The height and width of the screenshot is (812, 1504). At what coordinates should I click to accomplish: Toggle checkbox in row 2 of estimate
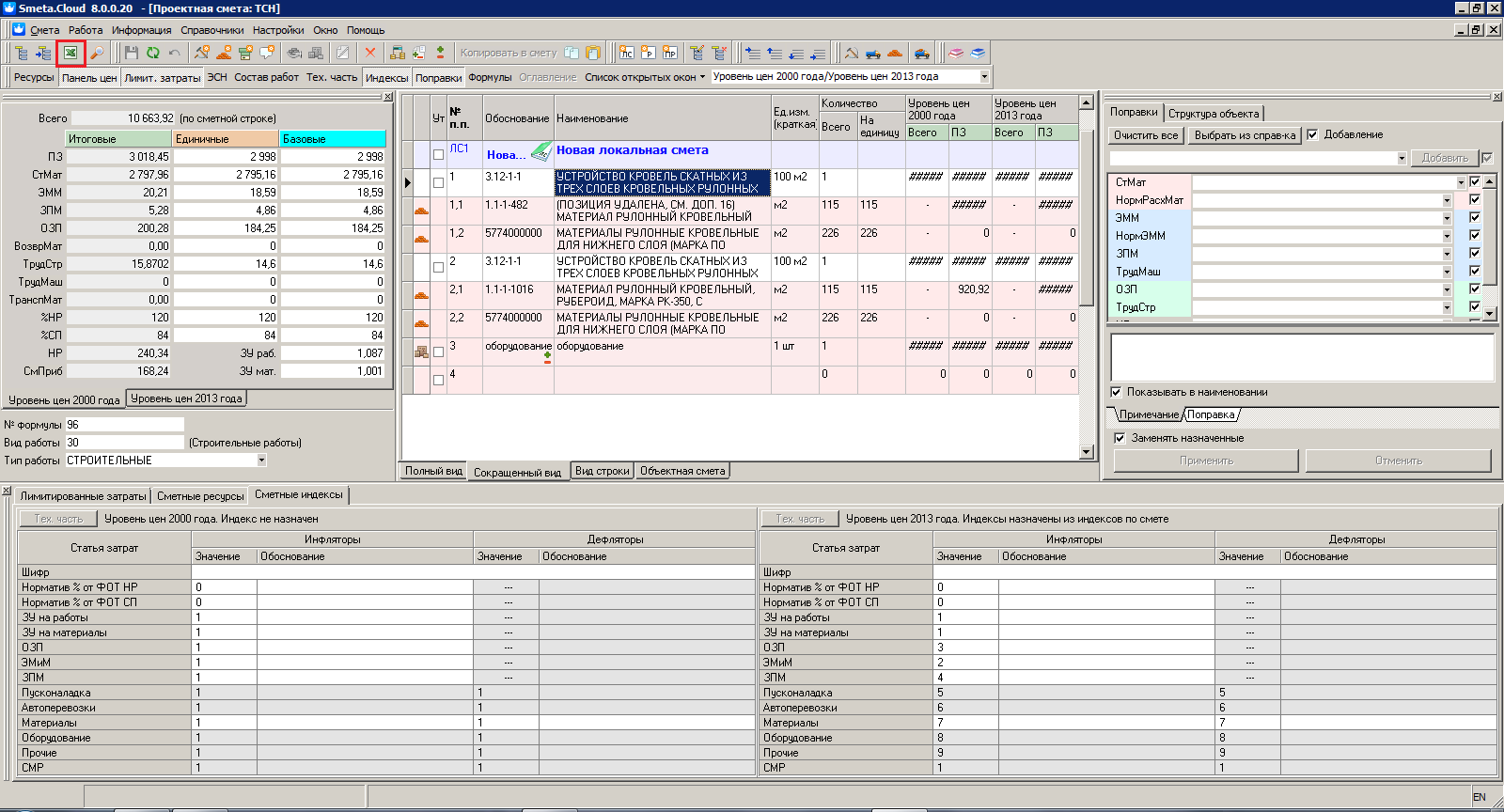point(438,267)
